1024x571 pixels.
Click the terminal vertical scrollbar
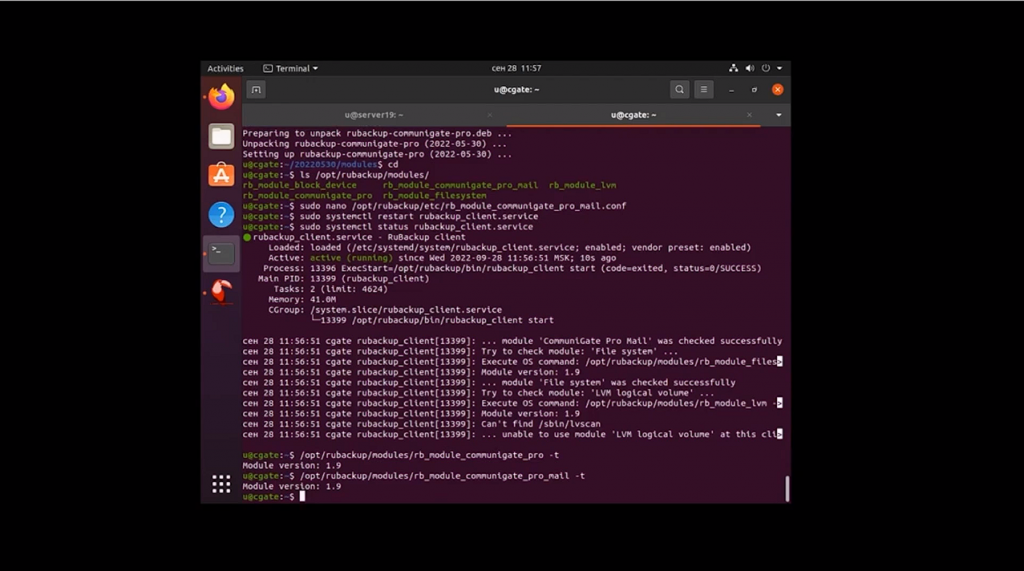(x=787, y=489)
